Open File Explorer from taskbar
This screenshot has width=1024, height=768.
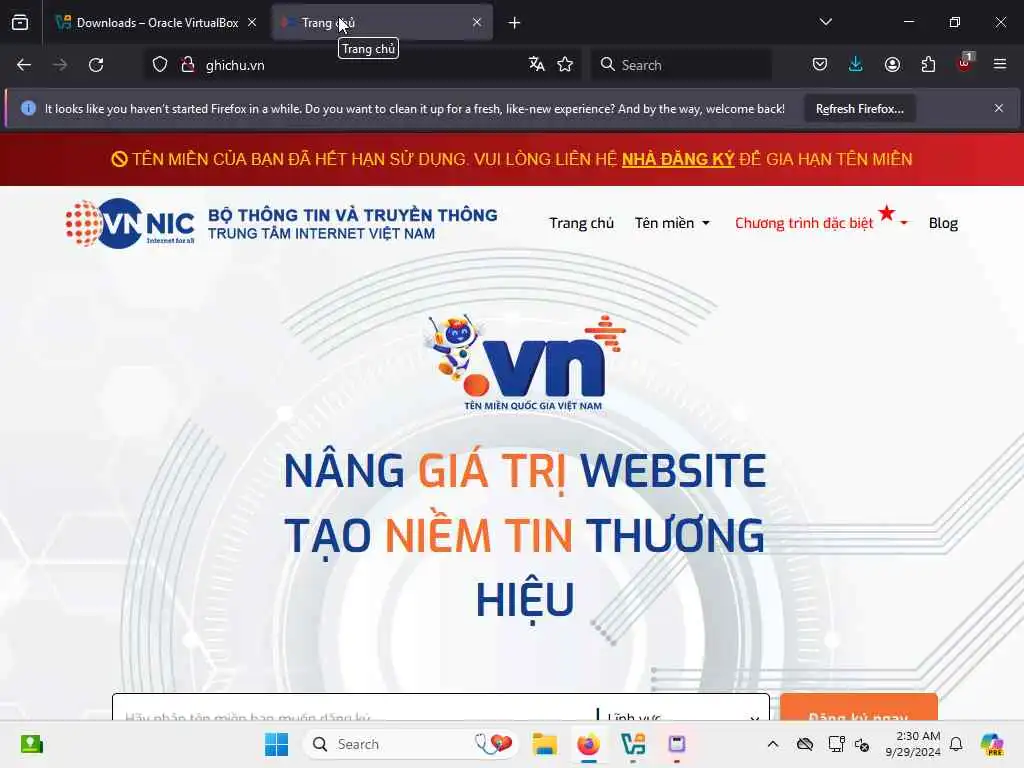(544, 744)
